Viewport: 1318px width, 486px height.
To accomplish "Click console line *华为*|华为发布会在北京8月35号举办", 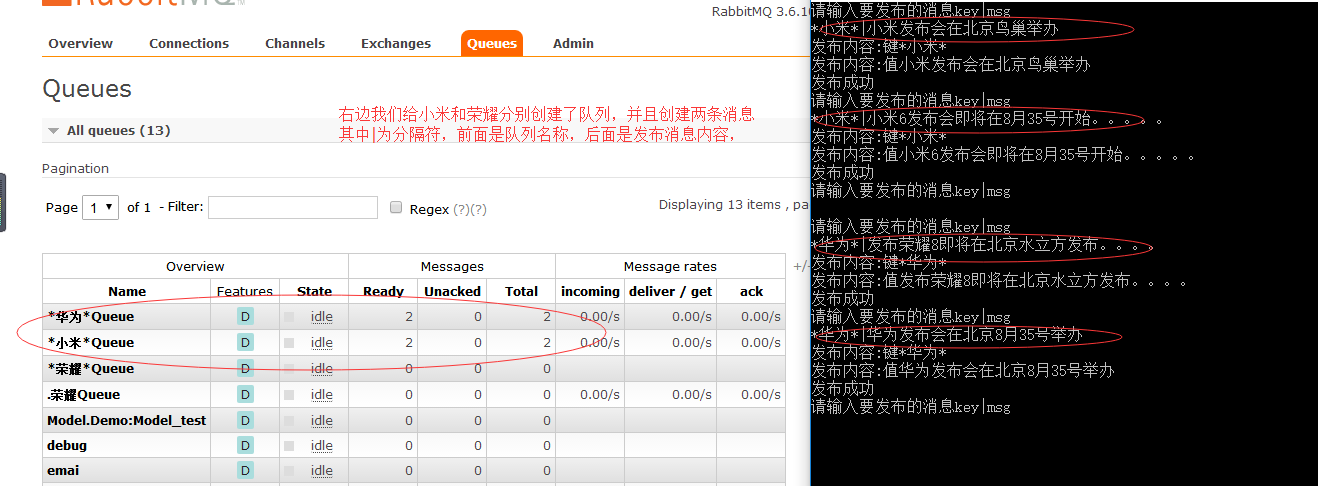I will 947,335.
